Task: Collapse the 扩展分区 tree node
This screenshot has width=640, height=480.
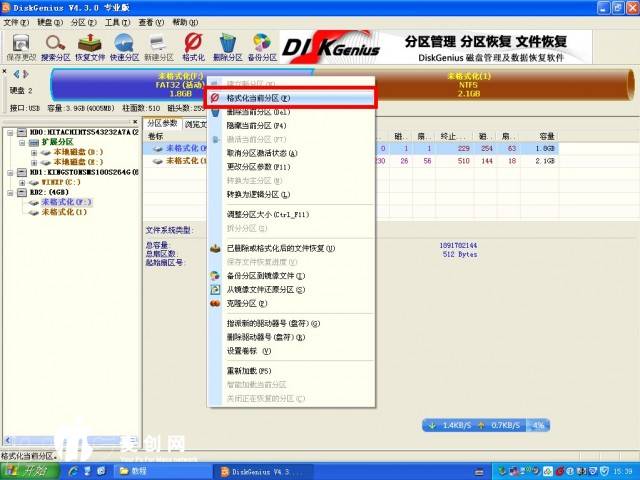Action: point(20,142)
